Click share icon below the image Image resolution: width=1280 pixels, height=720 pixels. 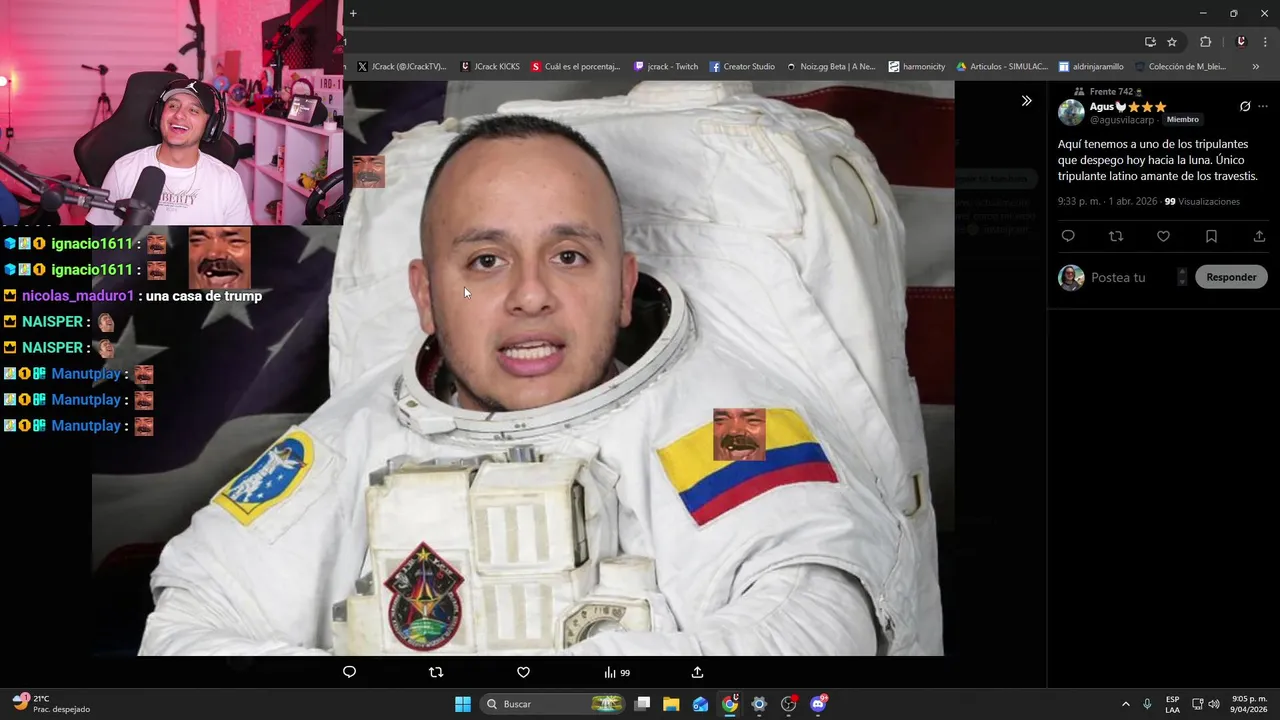[697, 672]
